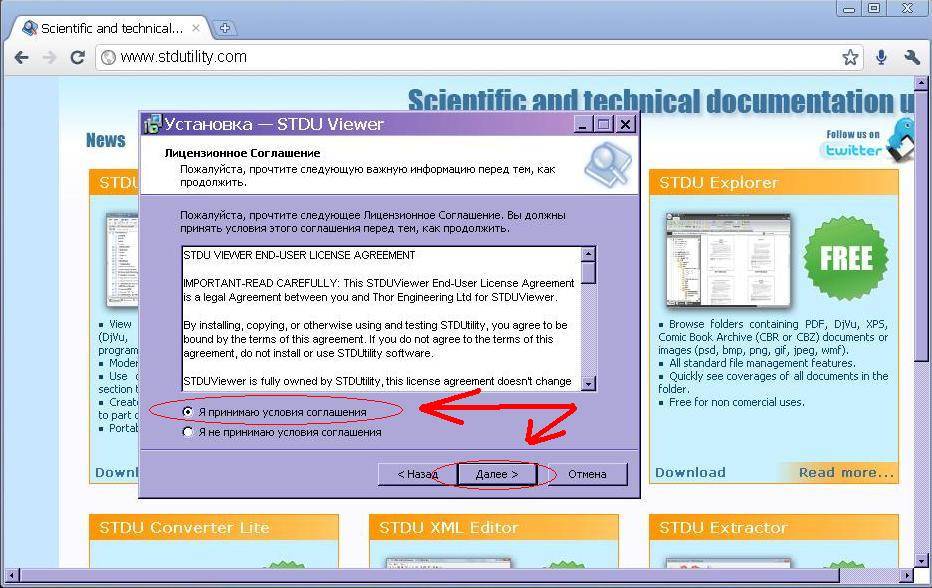Click the page's vertical scrollbar down arrow
This screenshot has width=932, height=588.
point(921,560)
